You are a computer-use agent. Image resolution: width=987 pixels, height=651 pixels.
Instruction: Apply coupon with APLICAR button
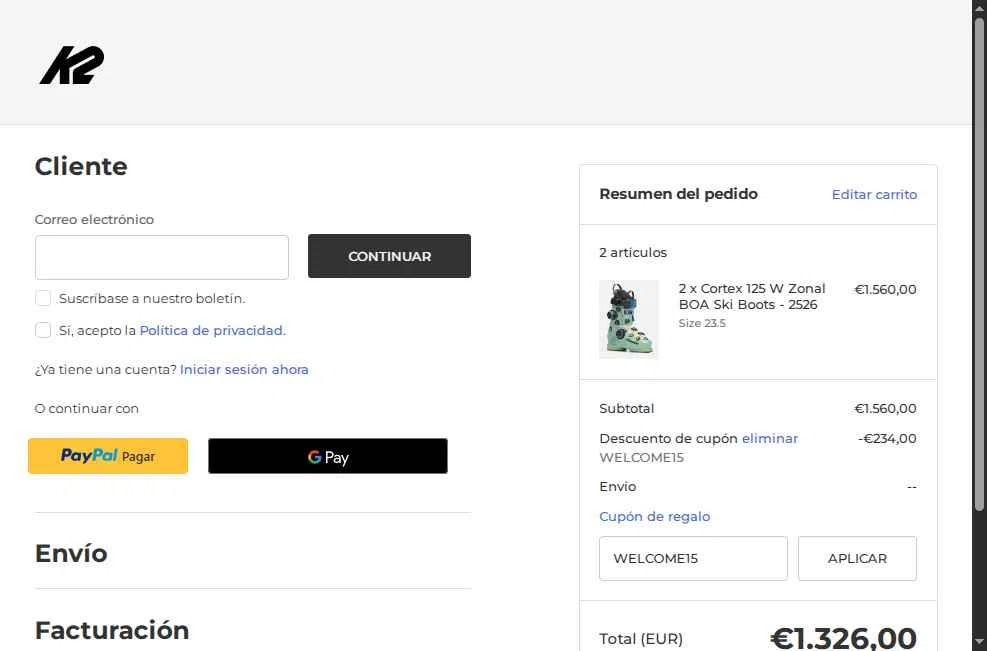pos(857,558)
